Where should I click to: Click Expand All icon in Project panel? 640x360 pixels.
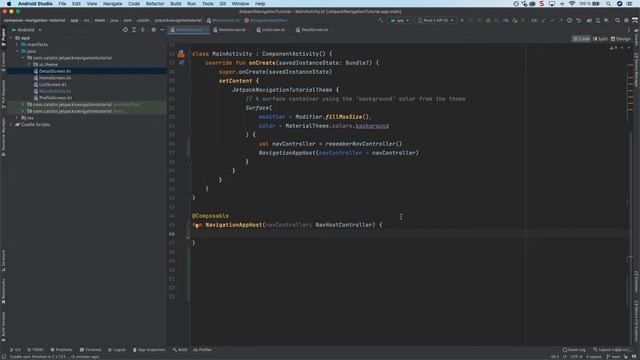(x=134, y=30)
